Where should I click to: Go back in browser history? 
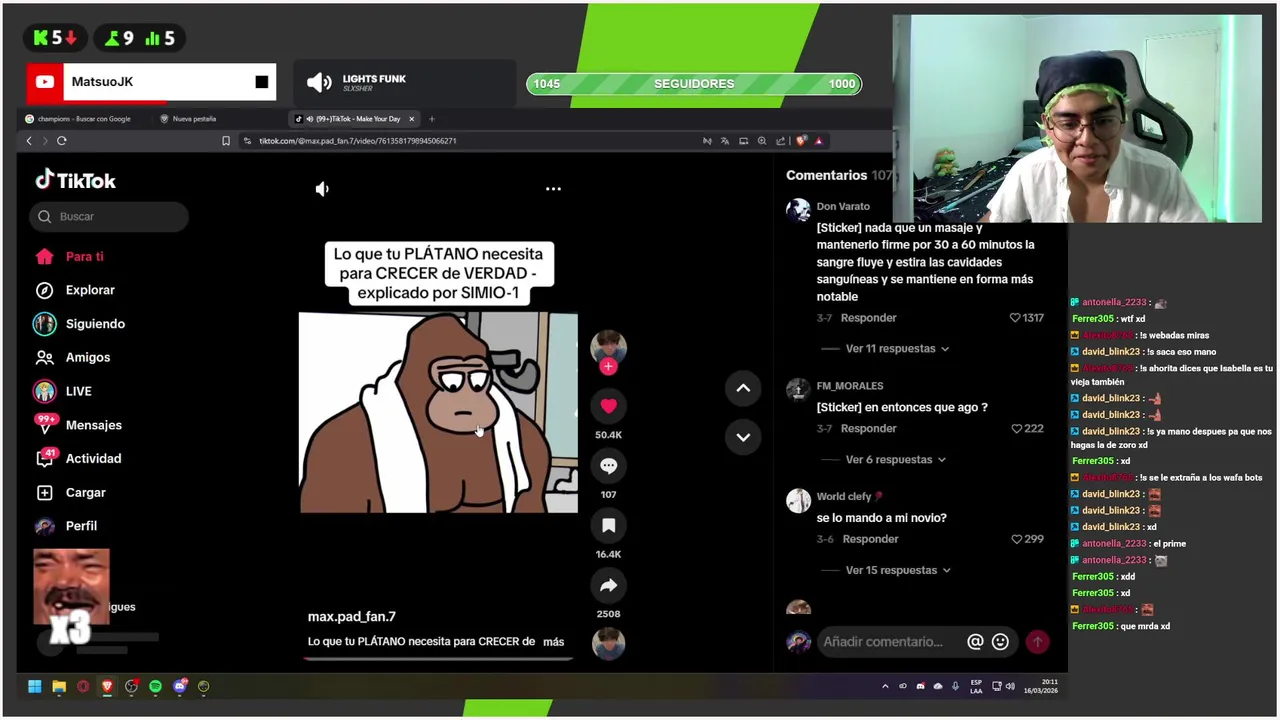29,141
